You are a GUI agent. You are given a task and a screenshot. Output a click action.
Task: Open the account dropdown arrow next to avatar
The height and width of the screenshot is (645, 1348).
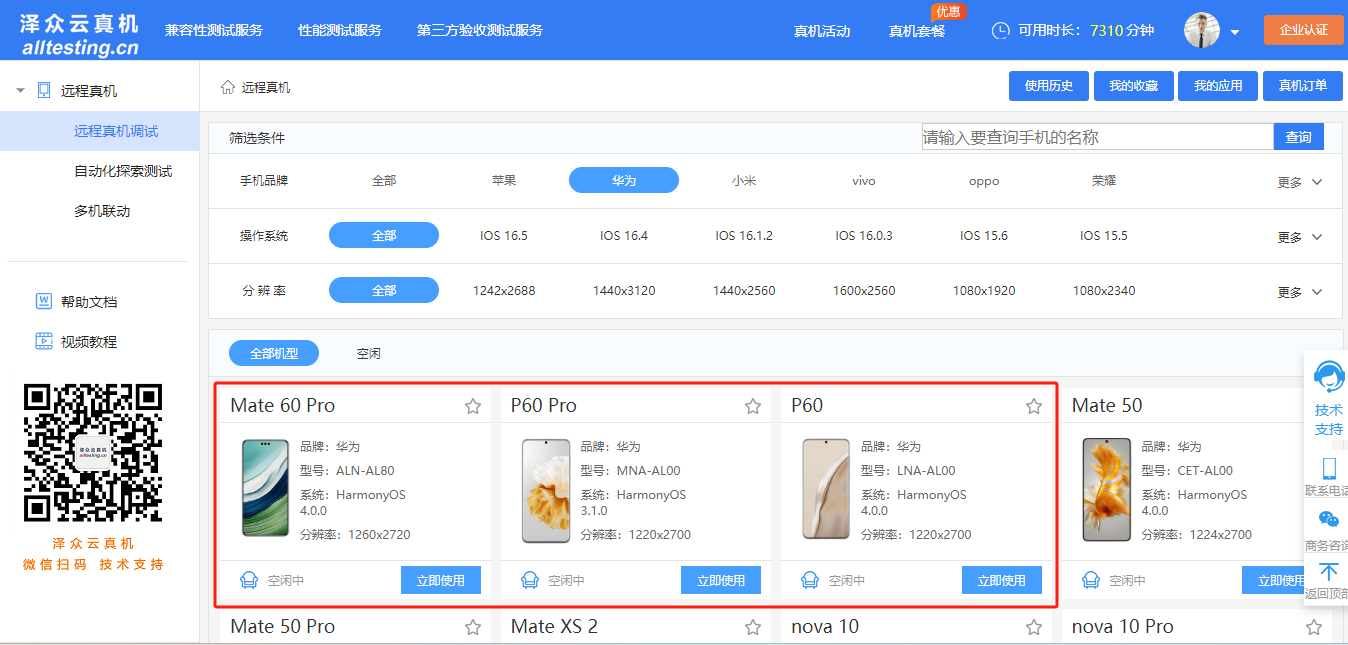[1235, 32]
